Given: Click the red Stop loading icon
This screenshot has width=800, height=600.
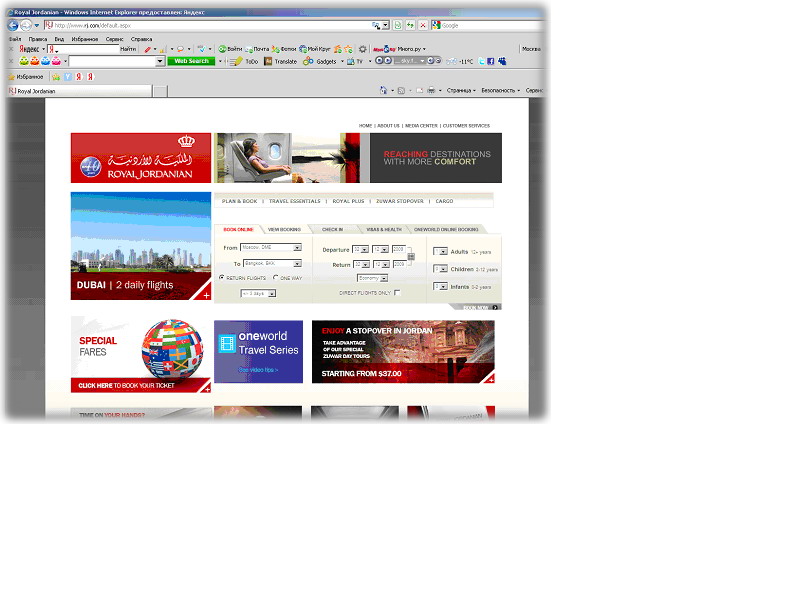Looking at the screenshot, I should click(422, 25).
